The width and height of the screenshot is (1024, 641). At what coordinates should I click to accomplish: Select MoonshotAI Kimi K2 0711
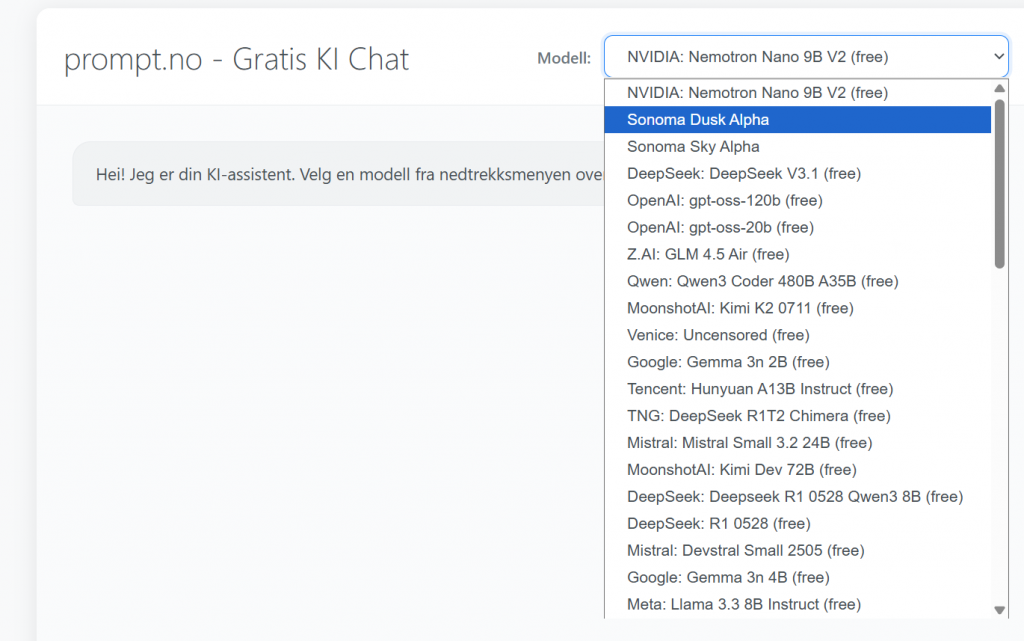point(740,309)
